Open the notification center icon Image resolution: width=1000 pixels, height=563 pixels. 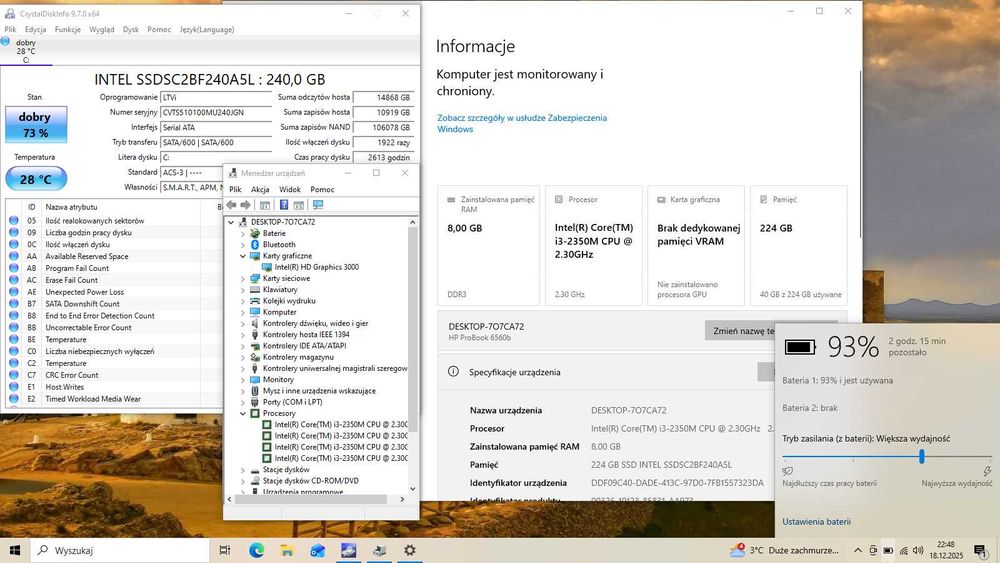click(980, 550)
